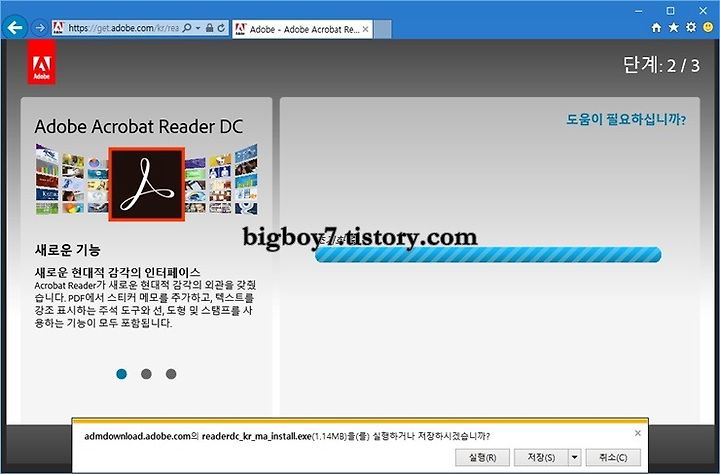720x474 pixels.
Task: Select the Adobe Acrobat Reader tab
Action: tap(302, 29)
